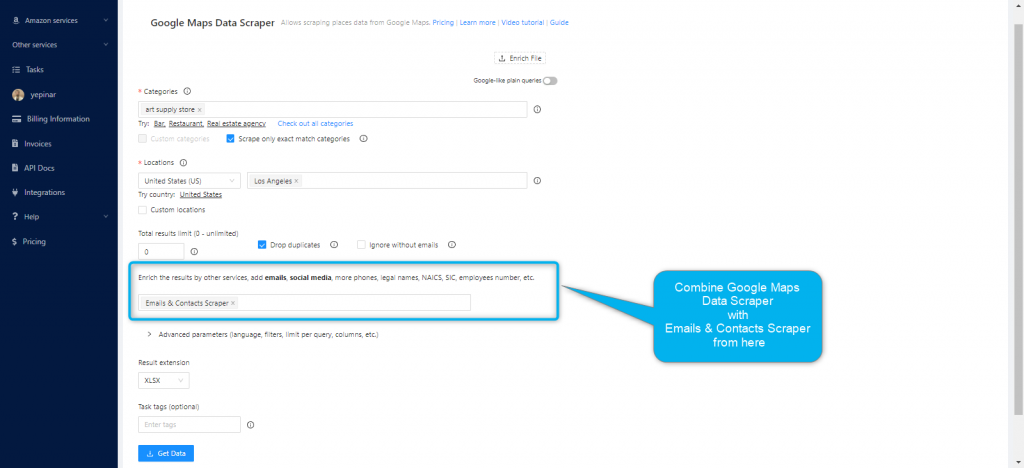The image size is (1024, 468).
Task: Click the info icon beside Task tags field
Action: click(250, 425)
